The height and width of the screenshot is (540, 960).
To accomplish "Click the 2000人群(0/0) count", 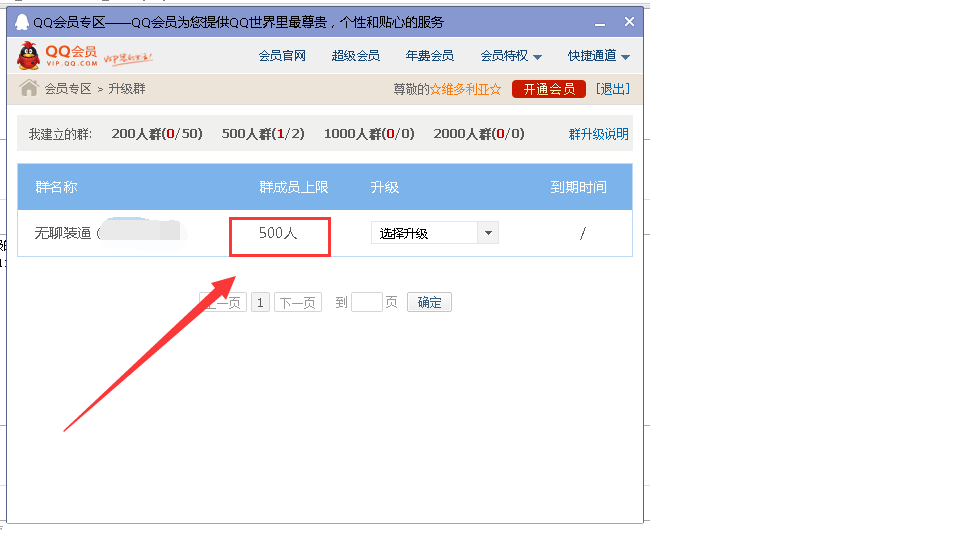I will coord(479,133).
